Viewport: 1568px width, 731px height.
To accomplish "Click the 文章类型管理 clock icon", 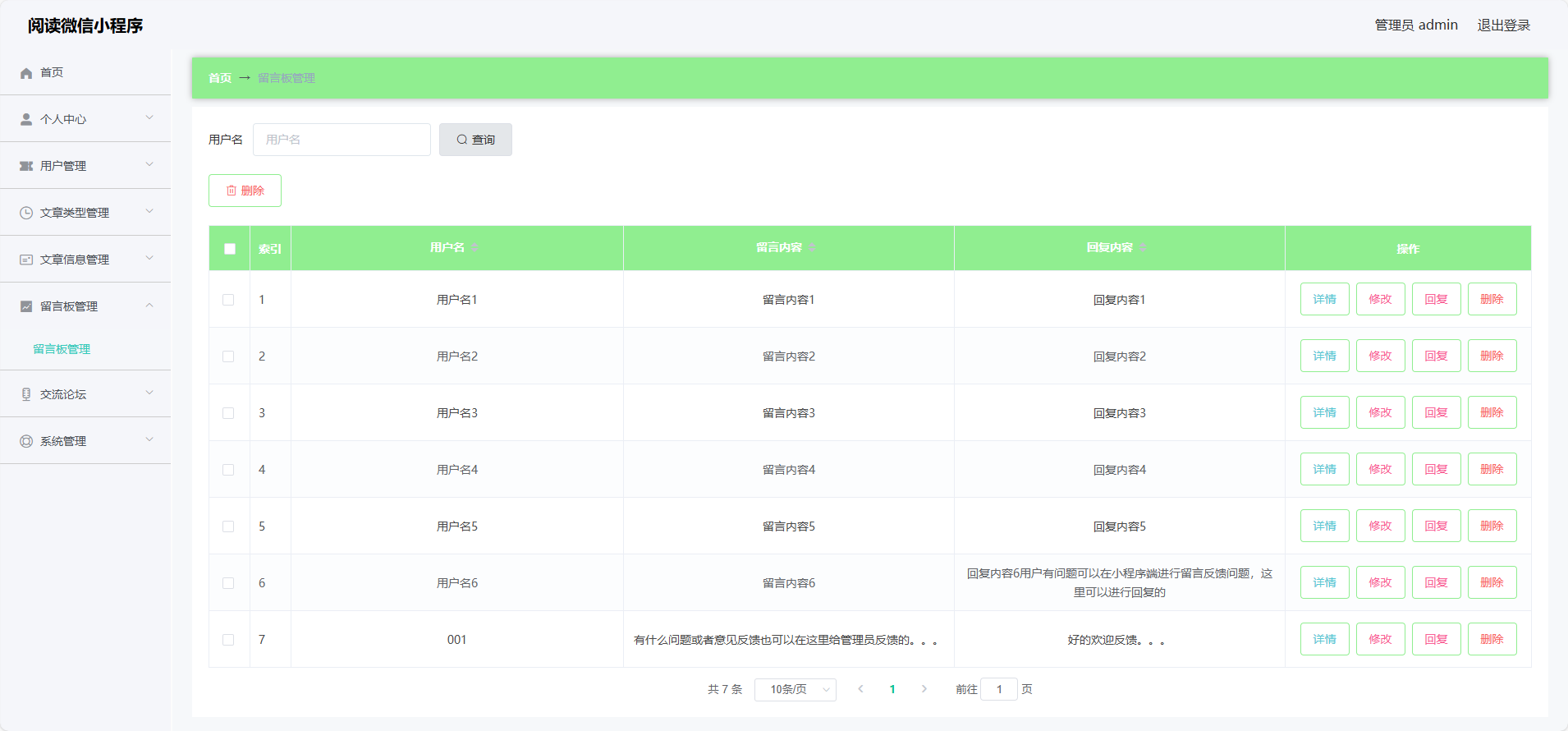I will (26, 214).
